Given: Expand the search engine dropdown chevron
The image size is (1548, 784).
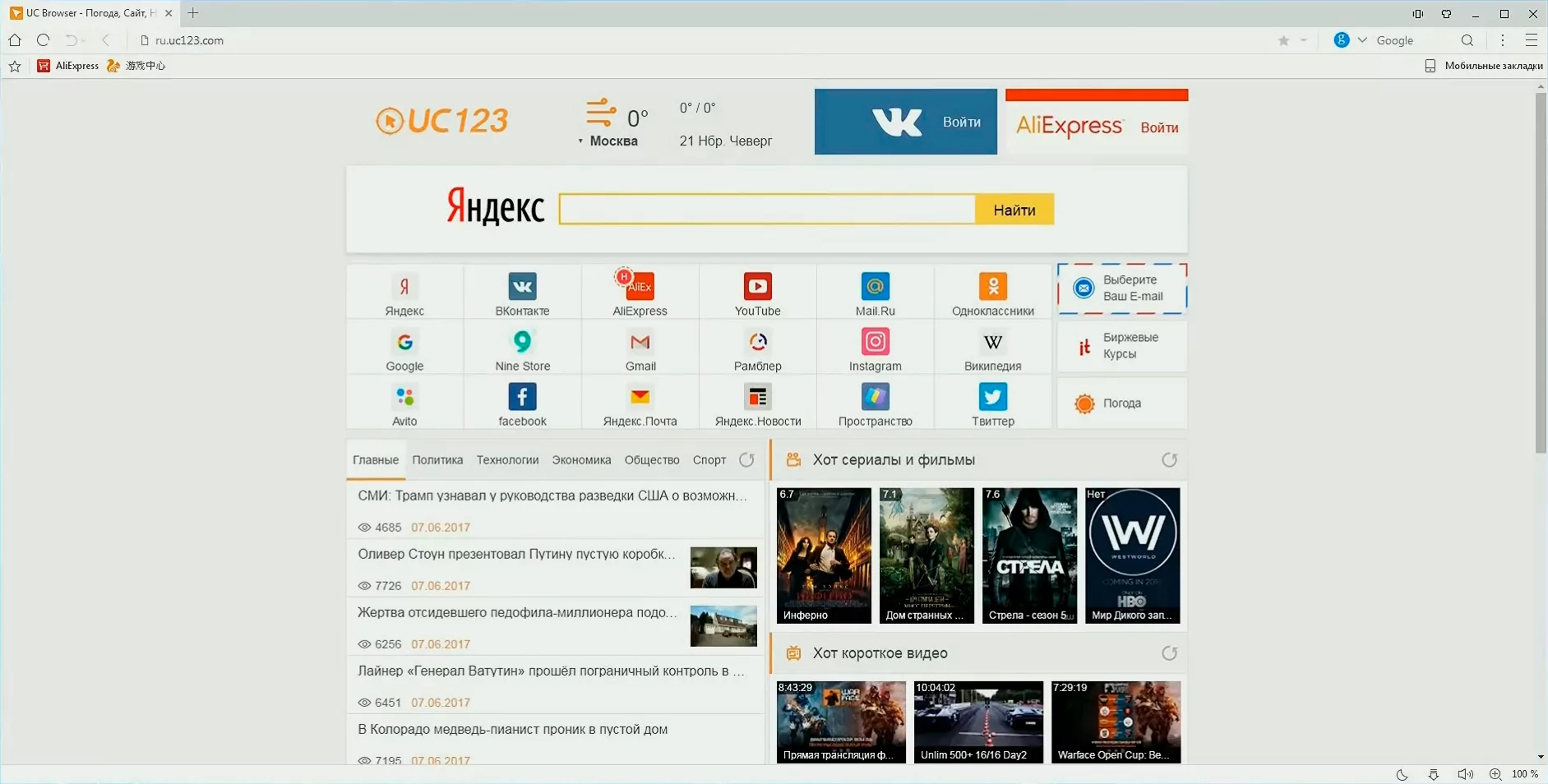Looking at the screenshot, I should tap(1362, 40).
